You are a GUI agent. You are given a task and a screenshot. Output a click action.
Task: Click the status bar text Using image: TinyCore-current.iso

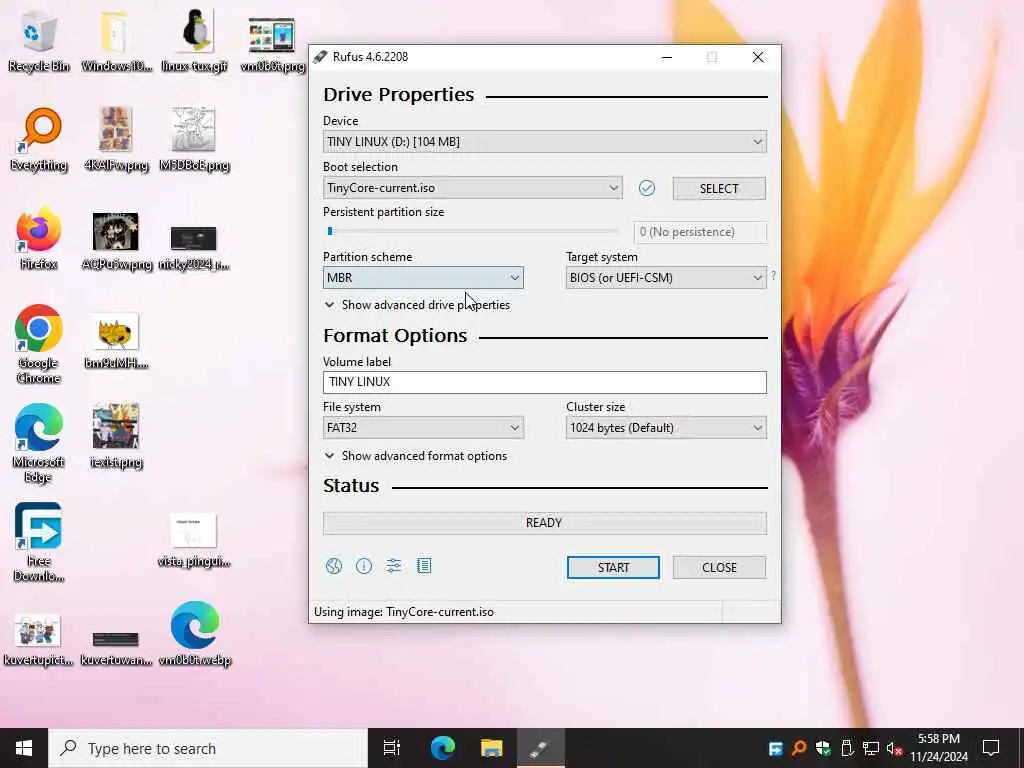click(404, 612)
